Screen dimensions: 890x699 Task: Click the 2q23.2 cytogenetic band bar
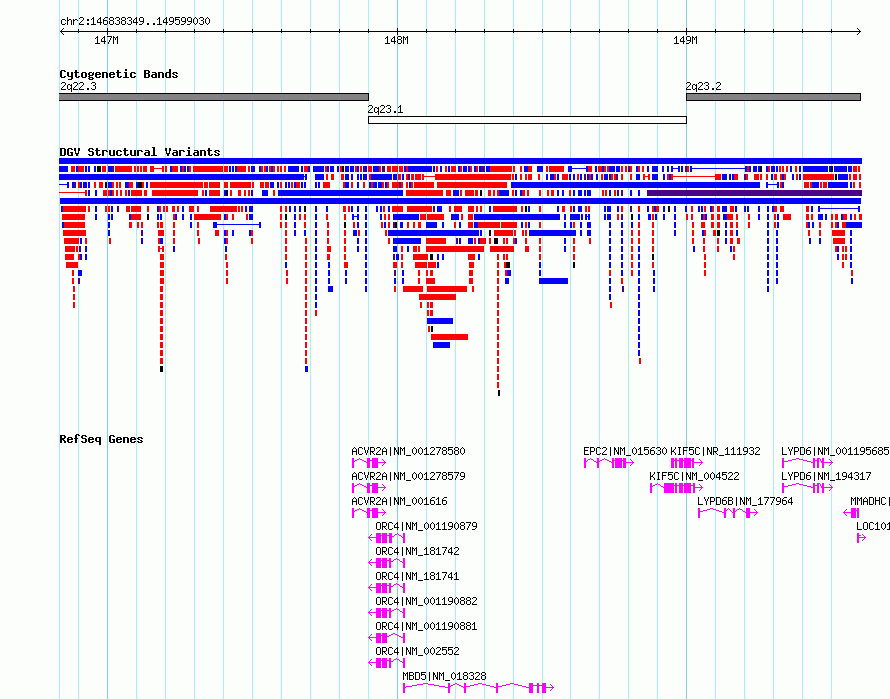(774, 97)
